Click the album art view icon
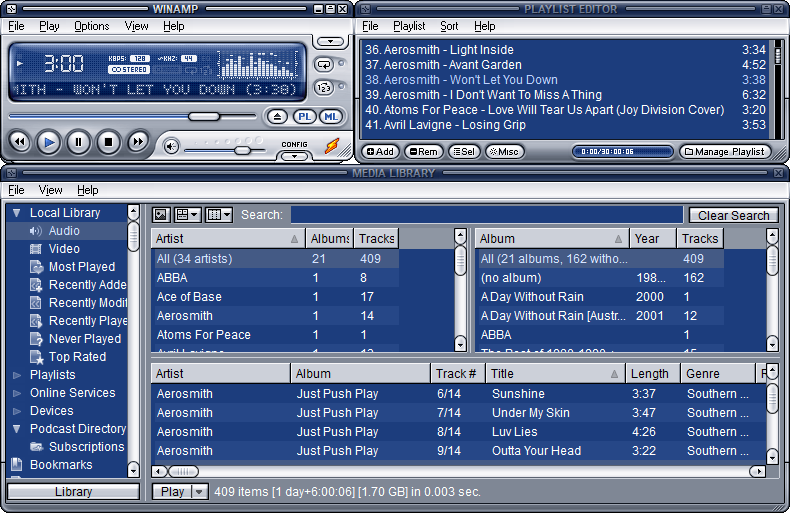 click(161, 215)
